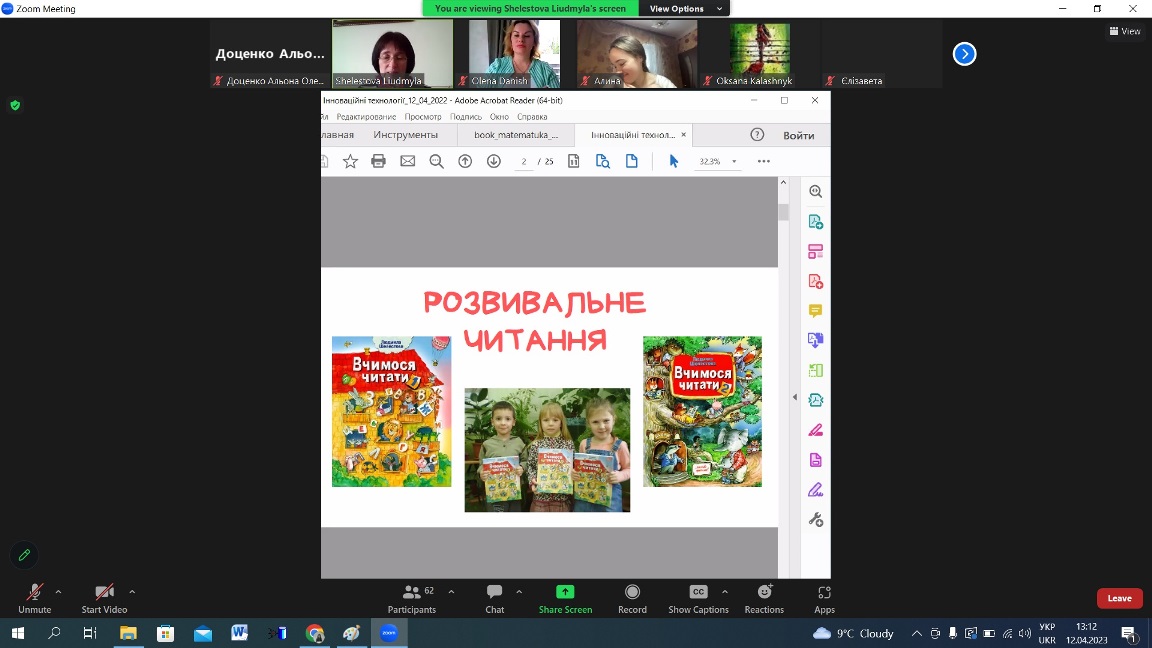Show next participants with blue arrow
Image resolution: width=1152 pixels, height=648 pixels.
[964, 54]
